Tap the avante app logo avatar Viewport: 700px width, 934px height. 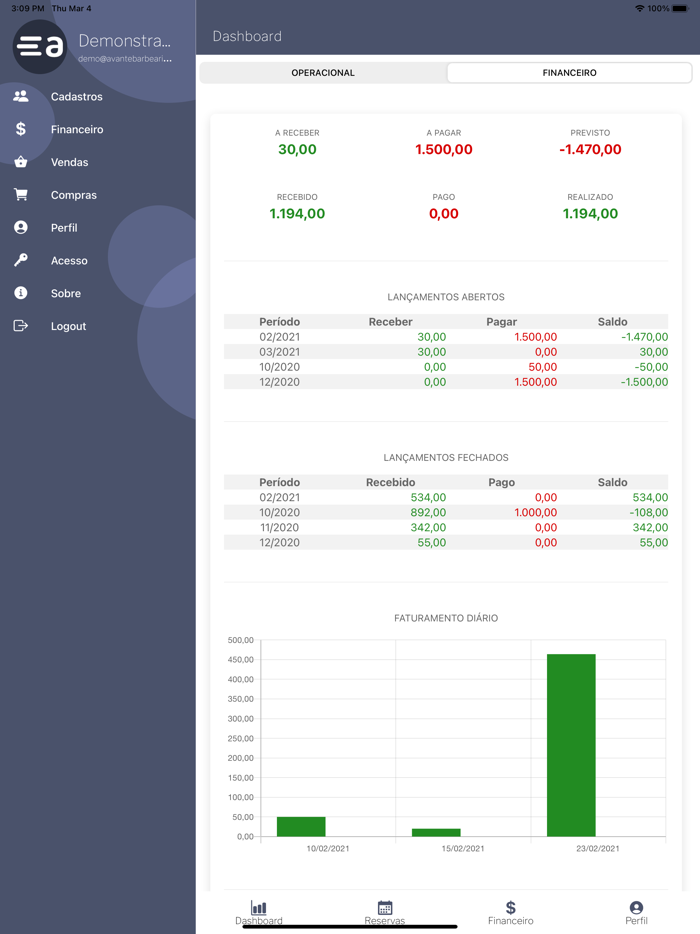pyautogui.click(x=40, y=46)
